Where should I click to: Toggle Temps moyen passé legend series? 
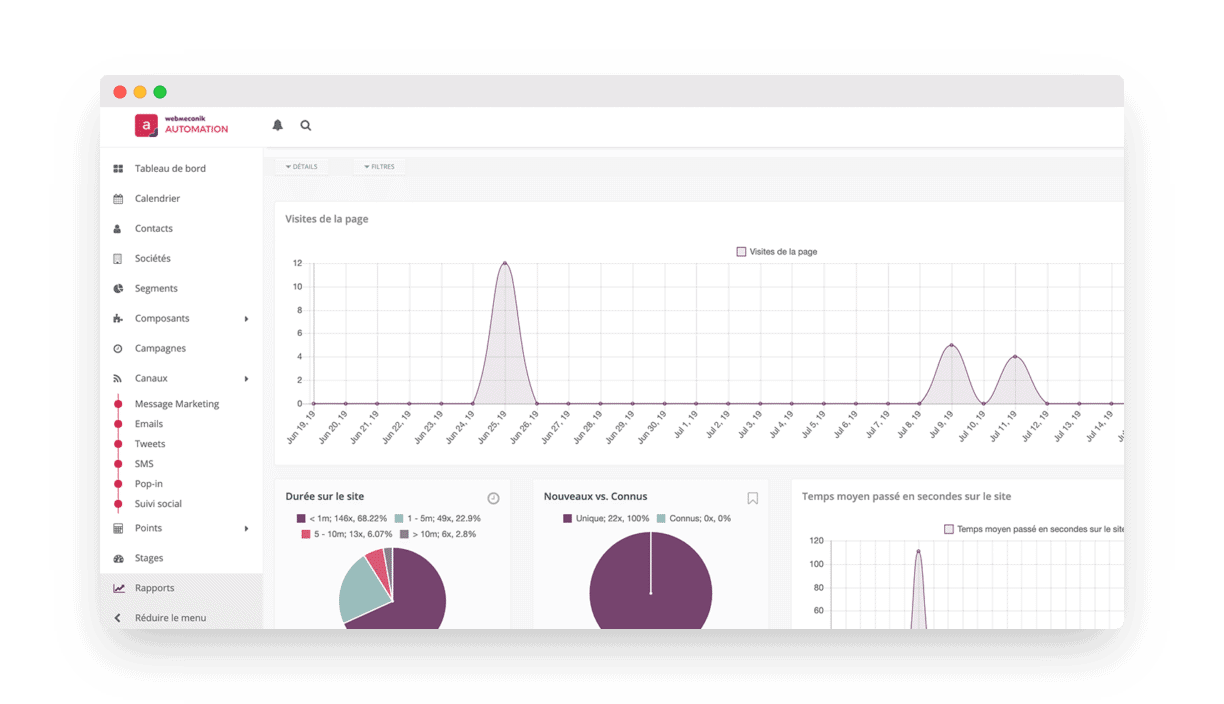pos(1034,530)
